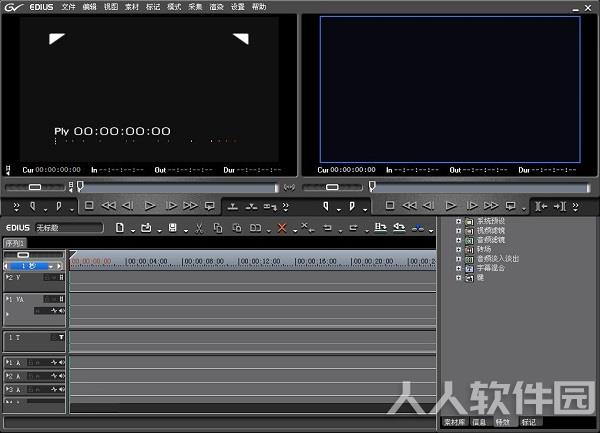Switch to the 信息 tab at bottom
Screen dimensions: 600x433
pos(479,422)
